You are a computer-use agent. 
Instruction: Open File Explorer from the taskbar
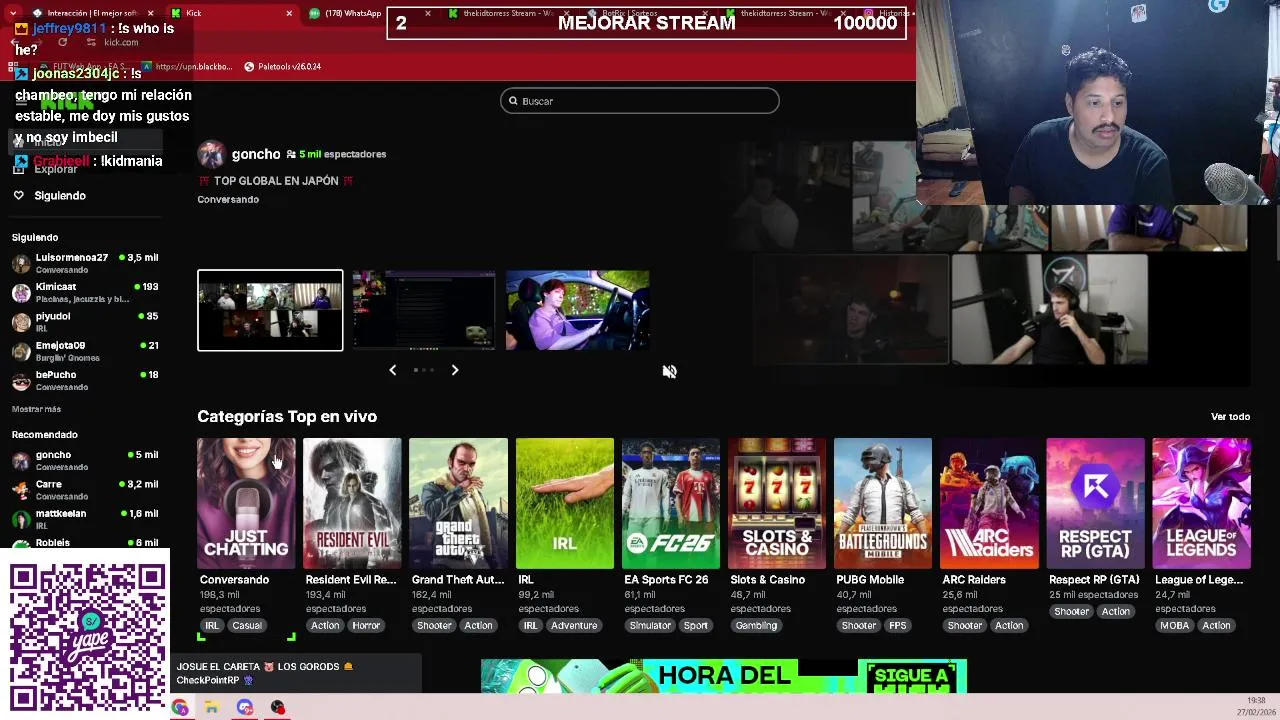coord(212,708)
